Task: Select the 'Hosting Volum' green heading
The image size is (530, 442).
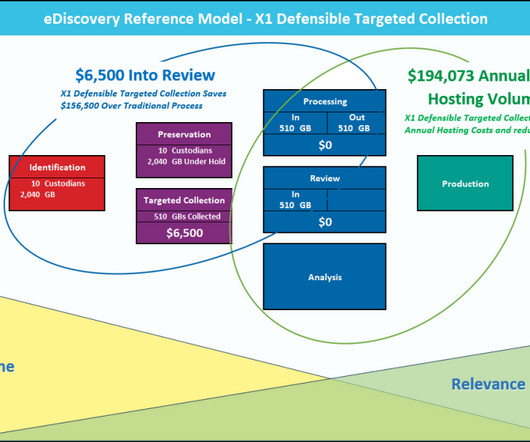Action: 479,99
